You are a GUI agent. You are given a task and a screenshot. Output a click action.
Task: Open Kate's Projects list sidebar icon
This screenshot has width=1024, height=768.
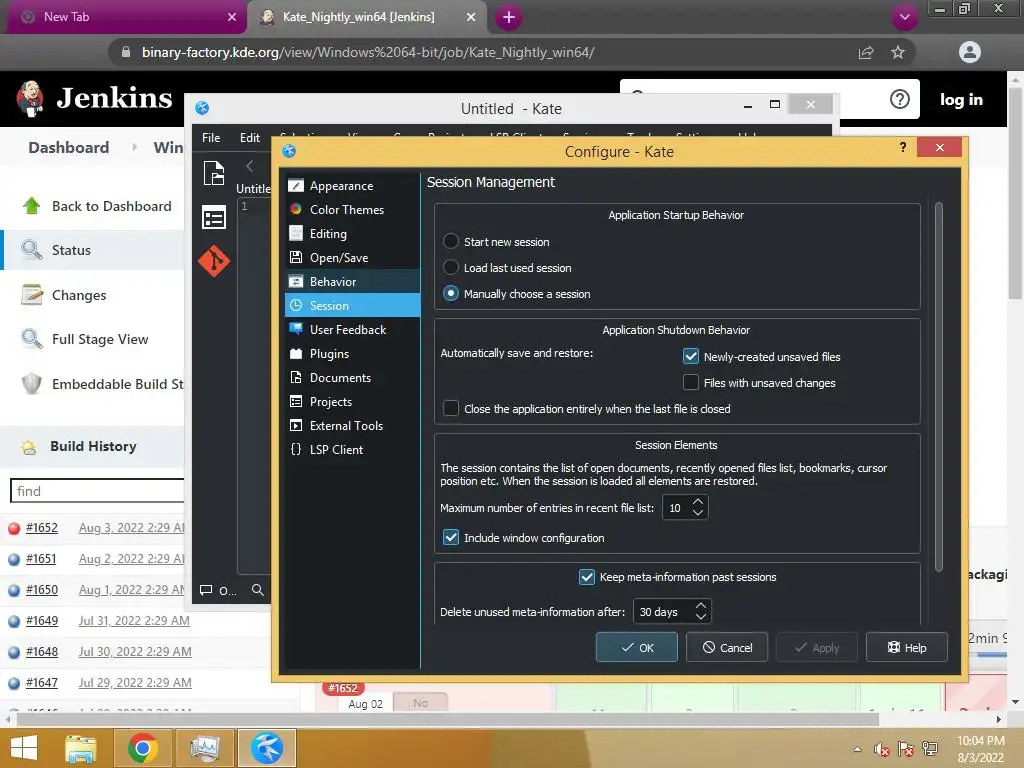[x=214, y=217]
